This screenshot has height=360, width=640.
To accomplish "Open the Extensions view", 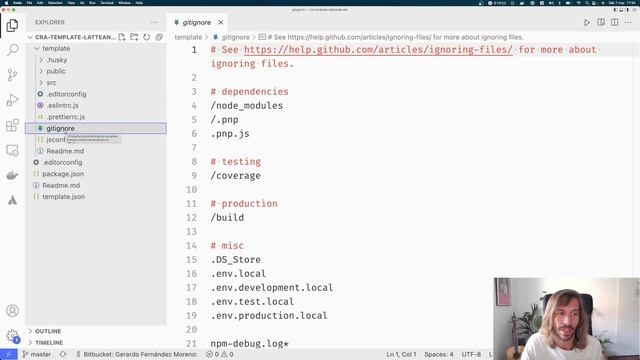I will point(12,125).
